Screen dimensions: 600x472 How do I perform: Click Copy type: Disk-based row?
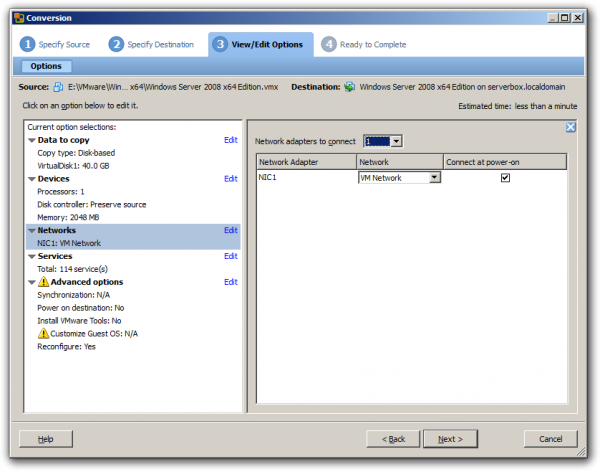coord(76,153)
